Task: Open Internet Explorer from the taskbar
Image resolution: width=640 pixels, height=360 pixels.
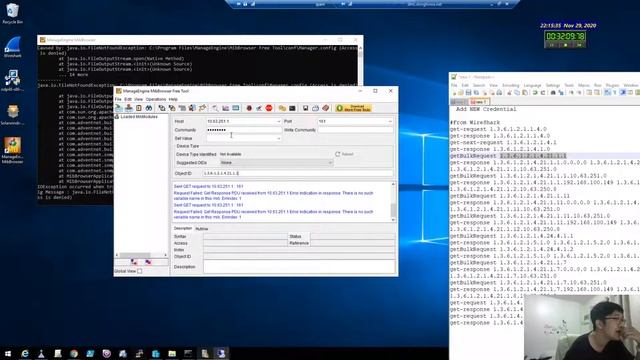Action: (x=25, y=353)
